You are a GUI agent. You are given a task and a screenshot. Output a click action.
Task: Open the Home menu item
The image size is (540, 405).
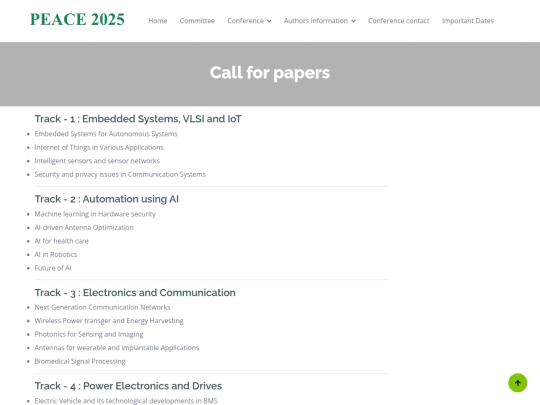coord(158,21)
